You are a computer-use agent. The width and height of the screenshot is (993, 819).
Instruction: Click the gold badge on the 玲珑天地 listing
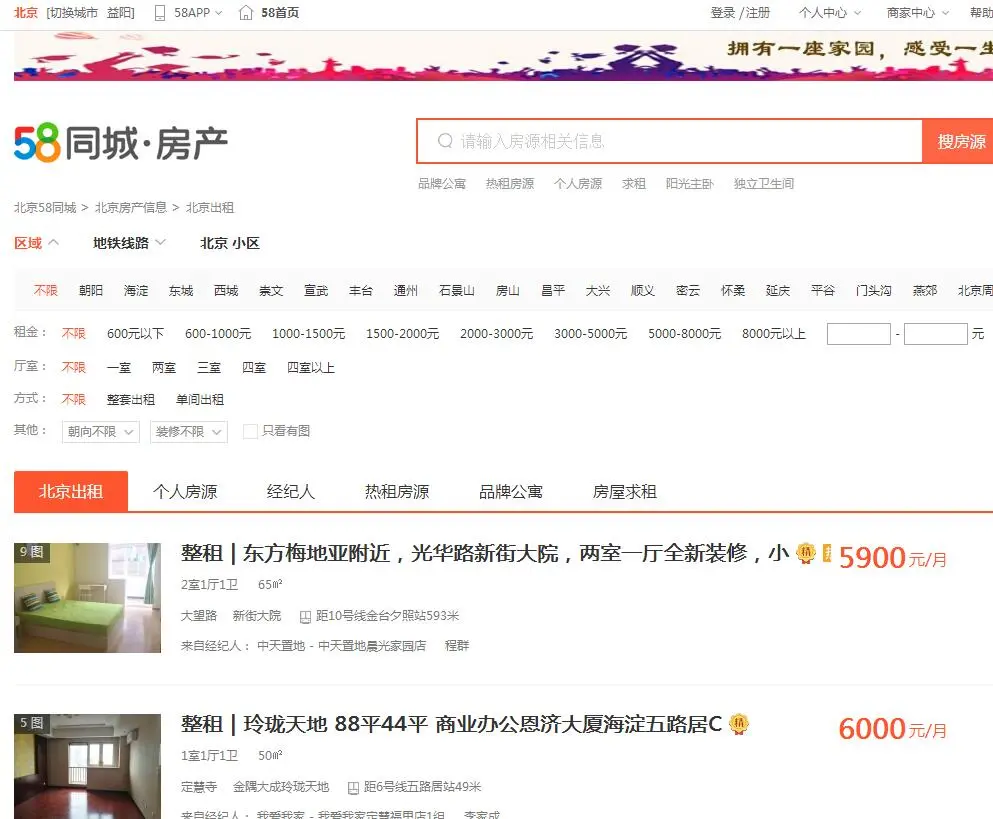point(738,723)
